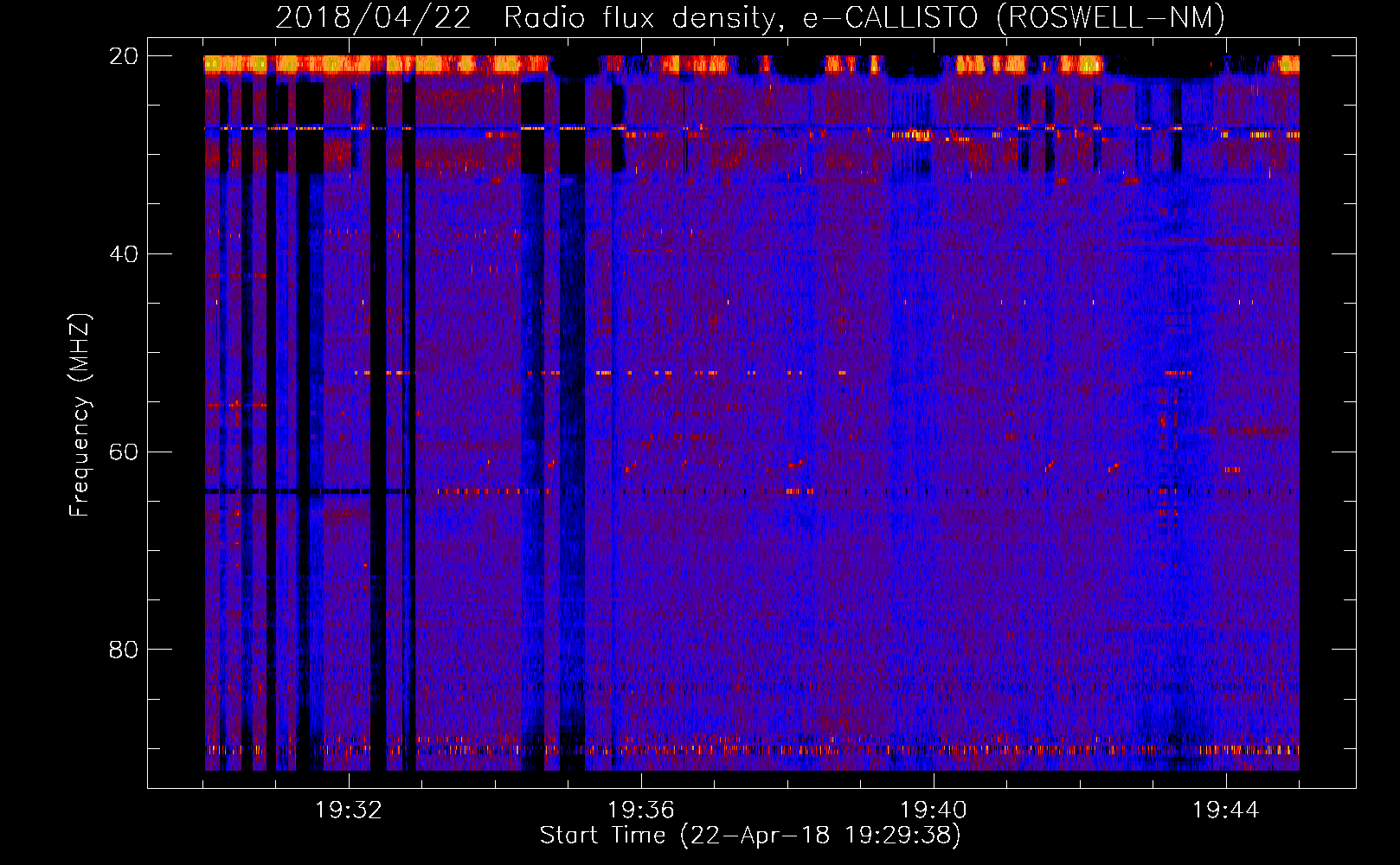Select the 40 MHz frequency tick label
The image size is (1400, 865).
click(123, 254)
